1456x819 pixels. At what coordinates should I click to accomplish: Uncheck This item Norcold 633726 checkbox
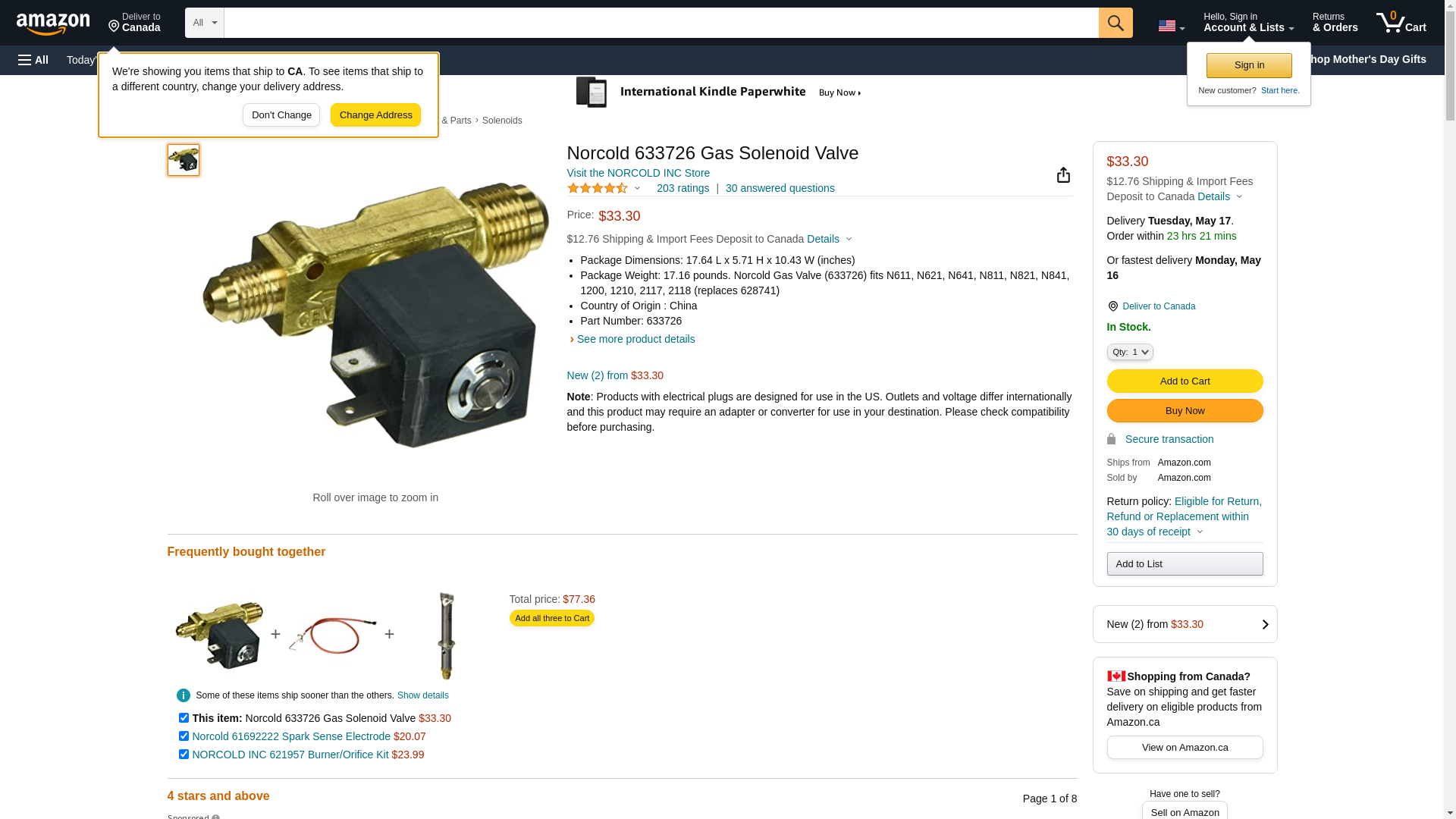(x=184, y=718)
